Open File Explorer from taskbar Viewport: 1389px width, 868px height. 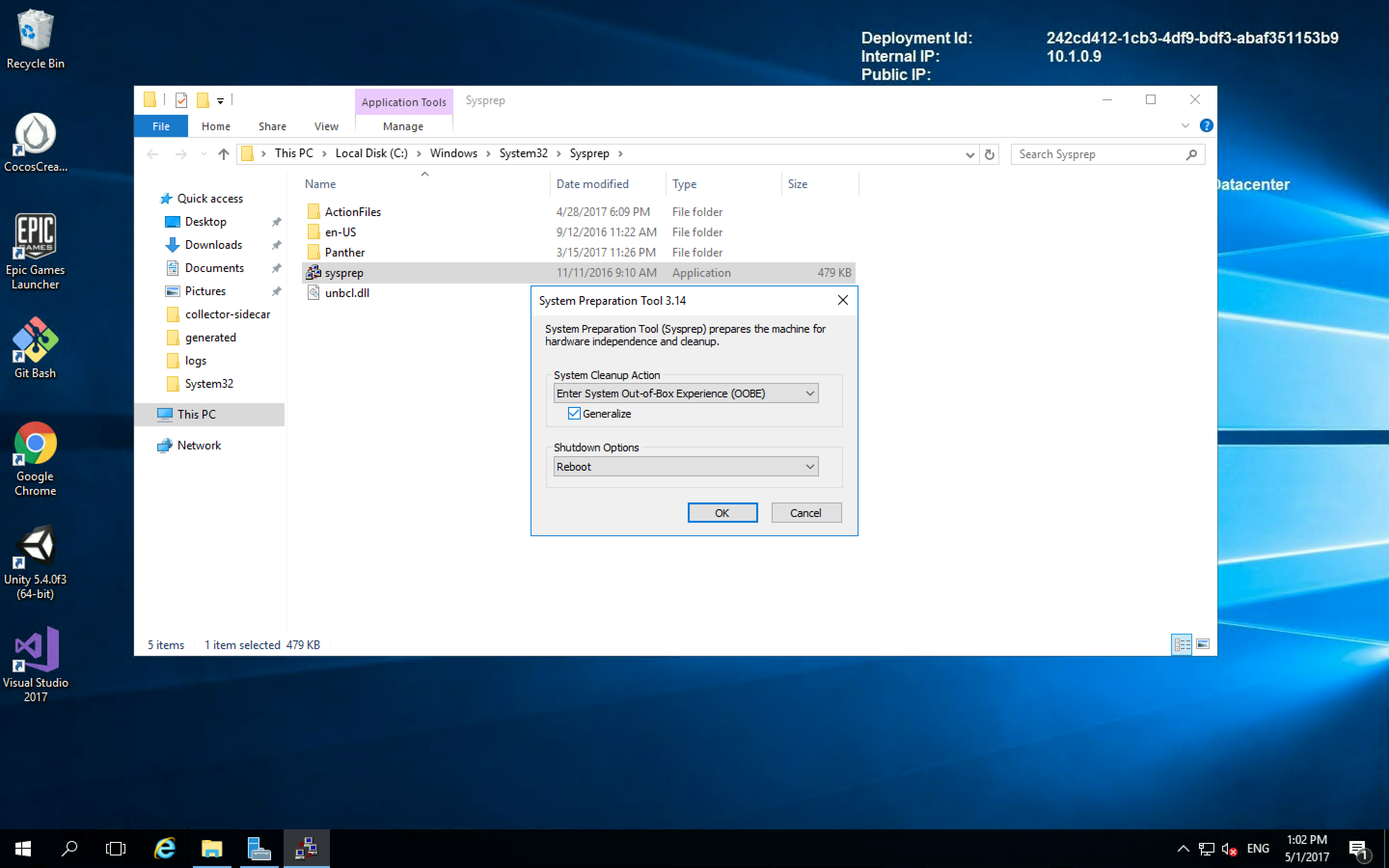(210, 848)
